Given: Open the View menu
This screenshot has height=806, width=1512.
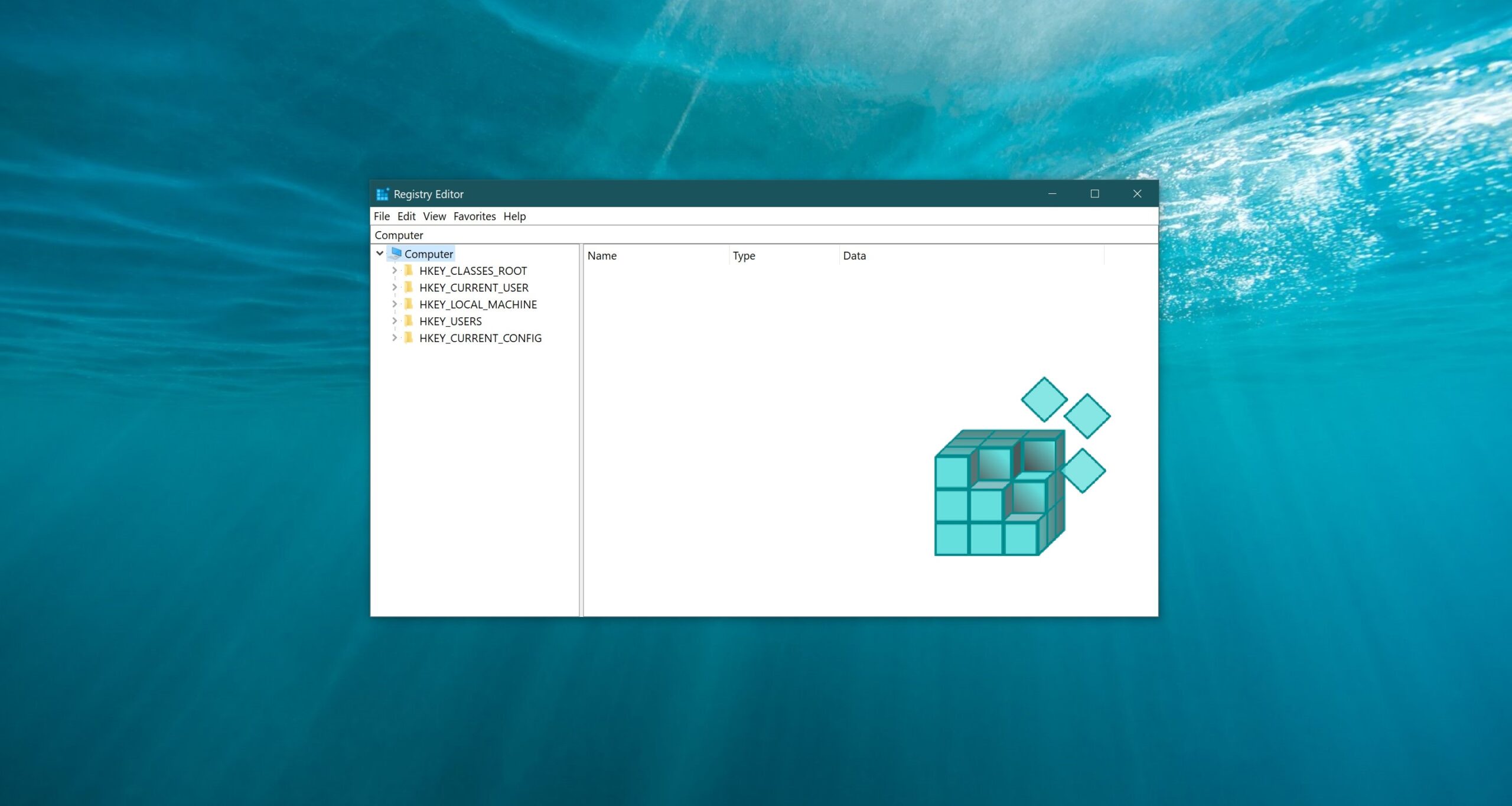Looking at the screenshot, I should tap(434, 216).
